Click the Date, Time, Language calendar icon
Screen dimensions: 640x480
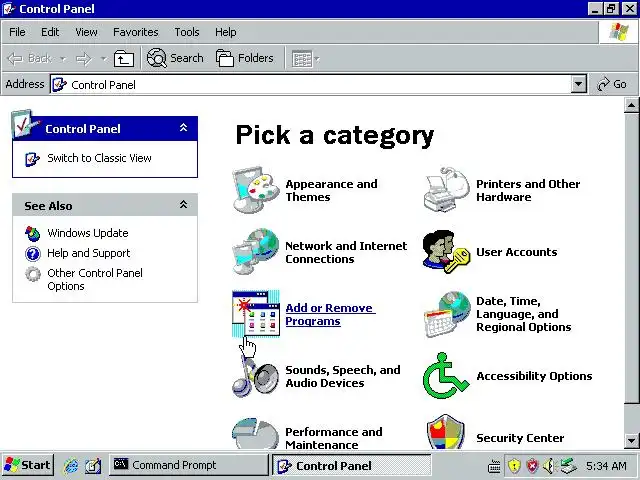[447, 314]
